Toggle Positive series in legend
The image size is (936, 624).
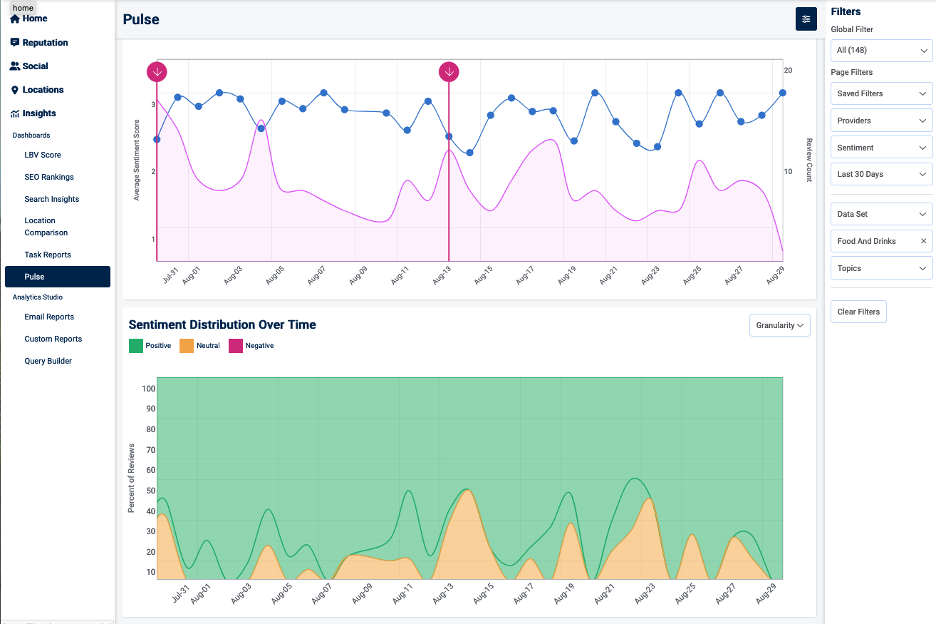pyautogui.click(x=136, y=346)
